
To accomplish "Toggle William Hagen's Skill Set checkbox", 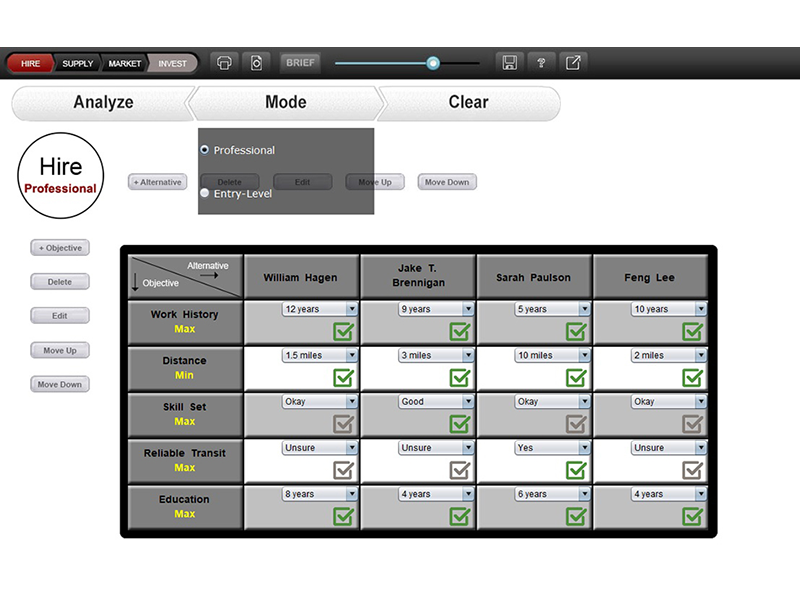I will point(343,423).
